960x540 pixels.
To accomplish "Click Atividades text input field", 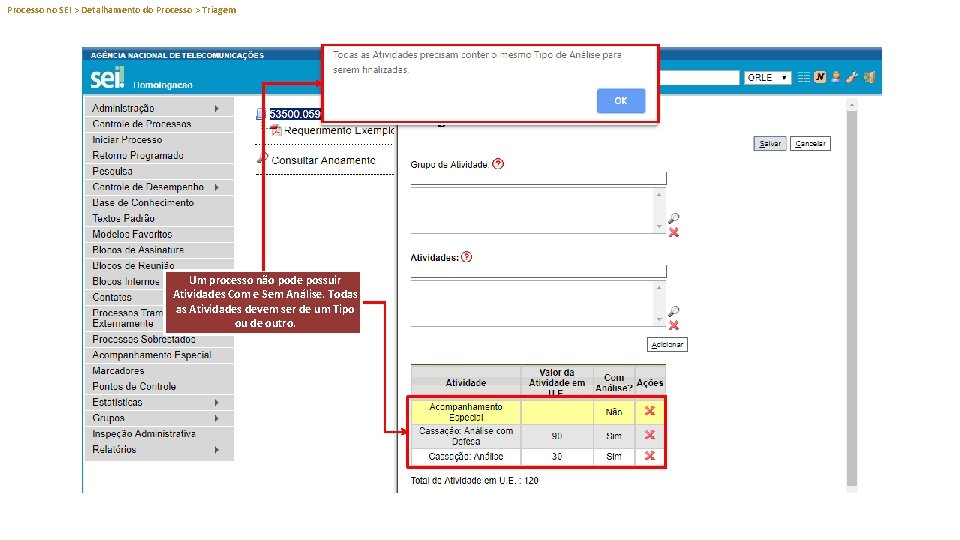I will [x=538, y=271].
